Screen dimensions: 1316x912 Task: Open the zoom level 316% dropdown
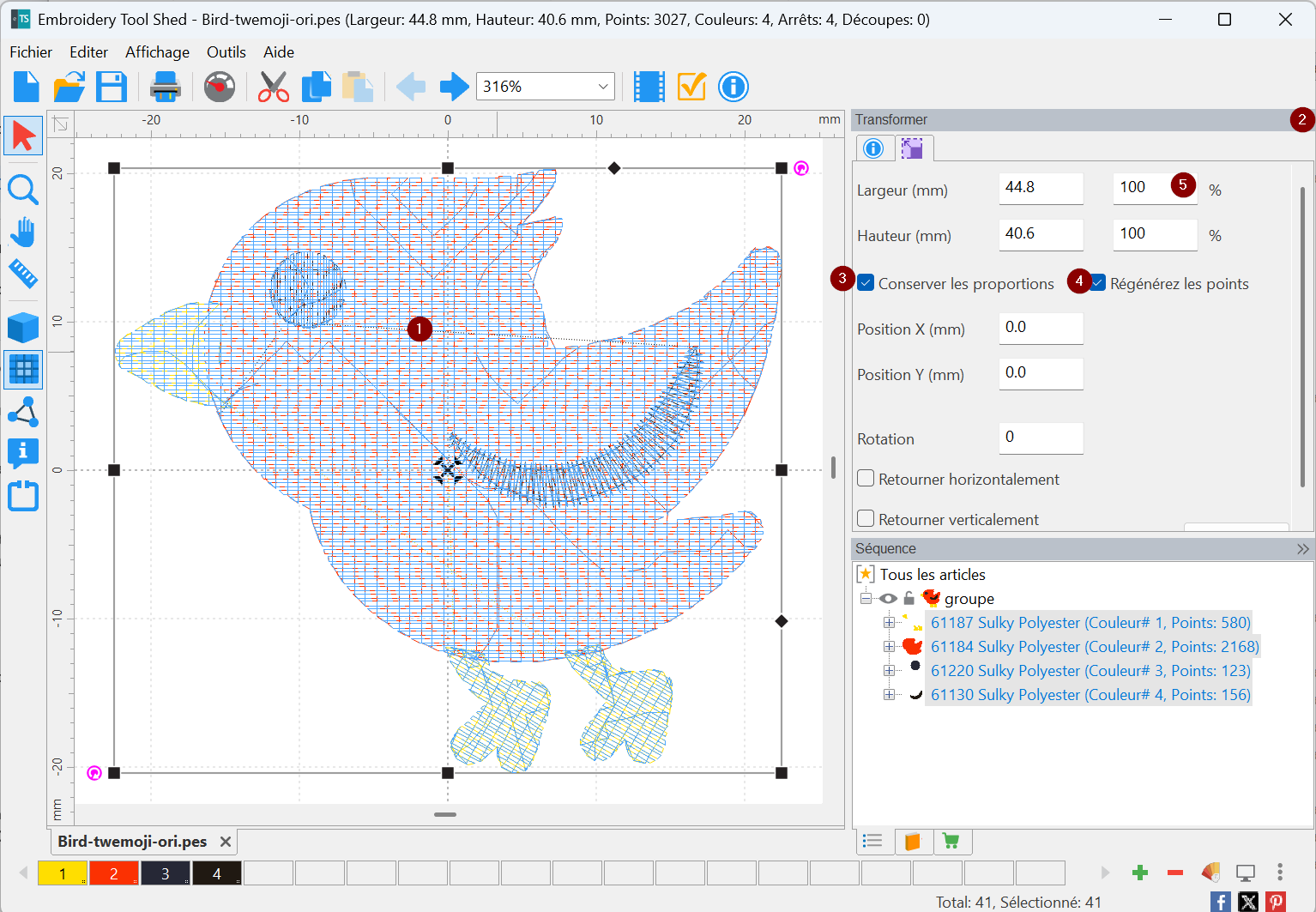click(603, 87)
